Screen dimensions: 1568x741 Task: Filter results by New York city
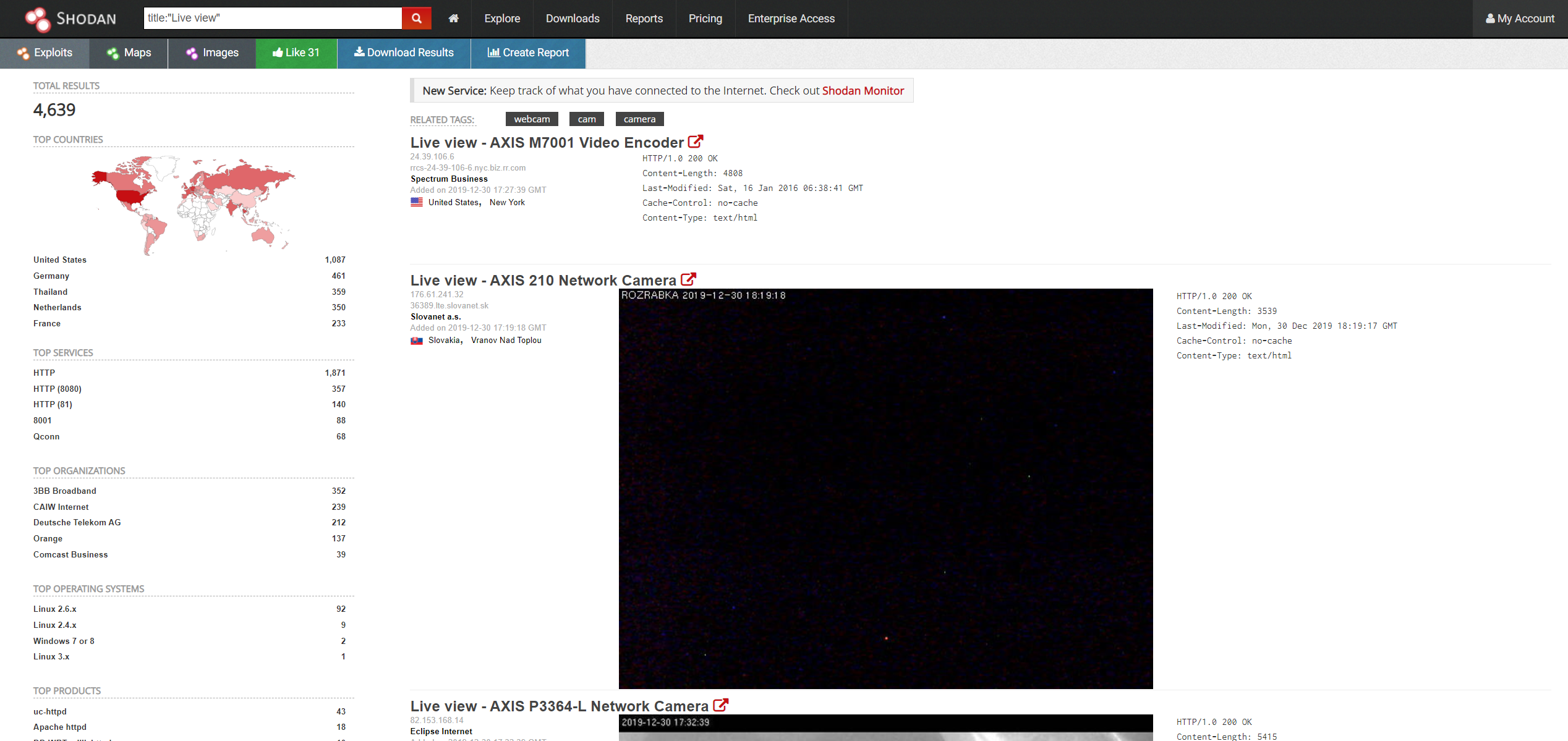[x=507, y=202]
